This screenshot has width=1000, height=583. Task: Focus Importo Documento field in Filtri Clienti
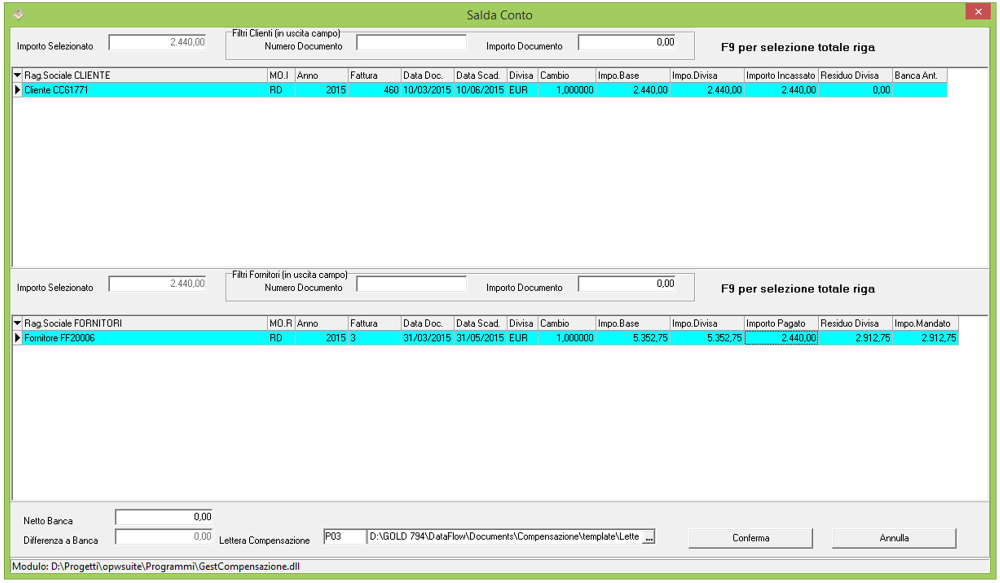[x=627, y=43]
